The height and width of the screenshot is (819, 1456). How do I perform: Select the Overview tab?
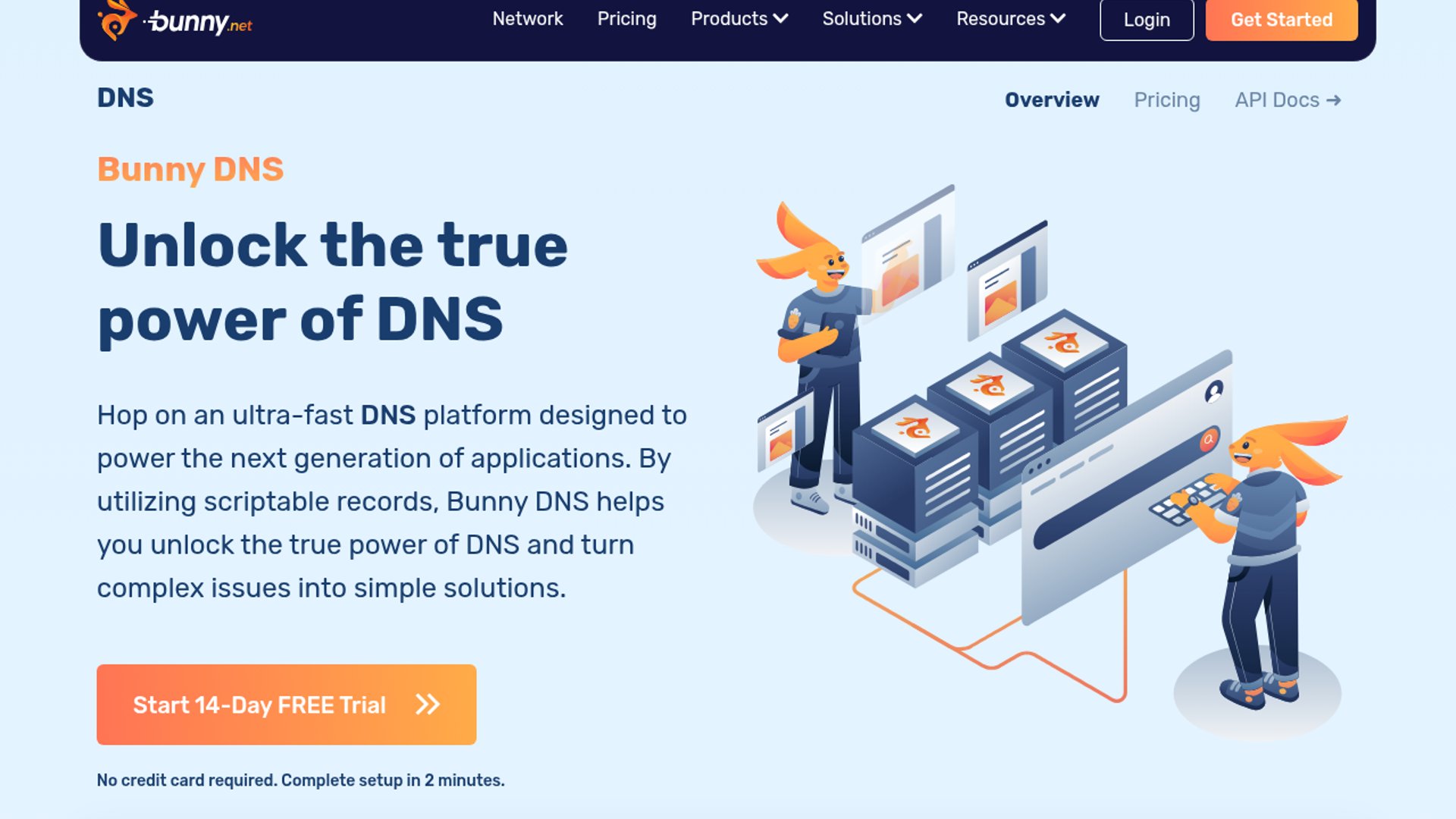tap(1052, 100)
